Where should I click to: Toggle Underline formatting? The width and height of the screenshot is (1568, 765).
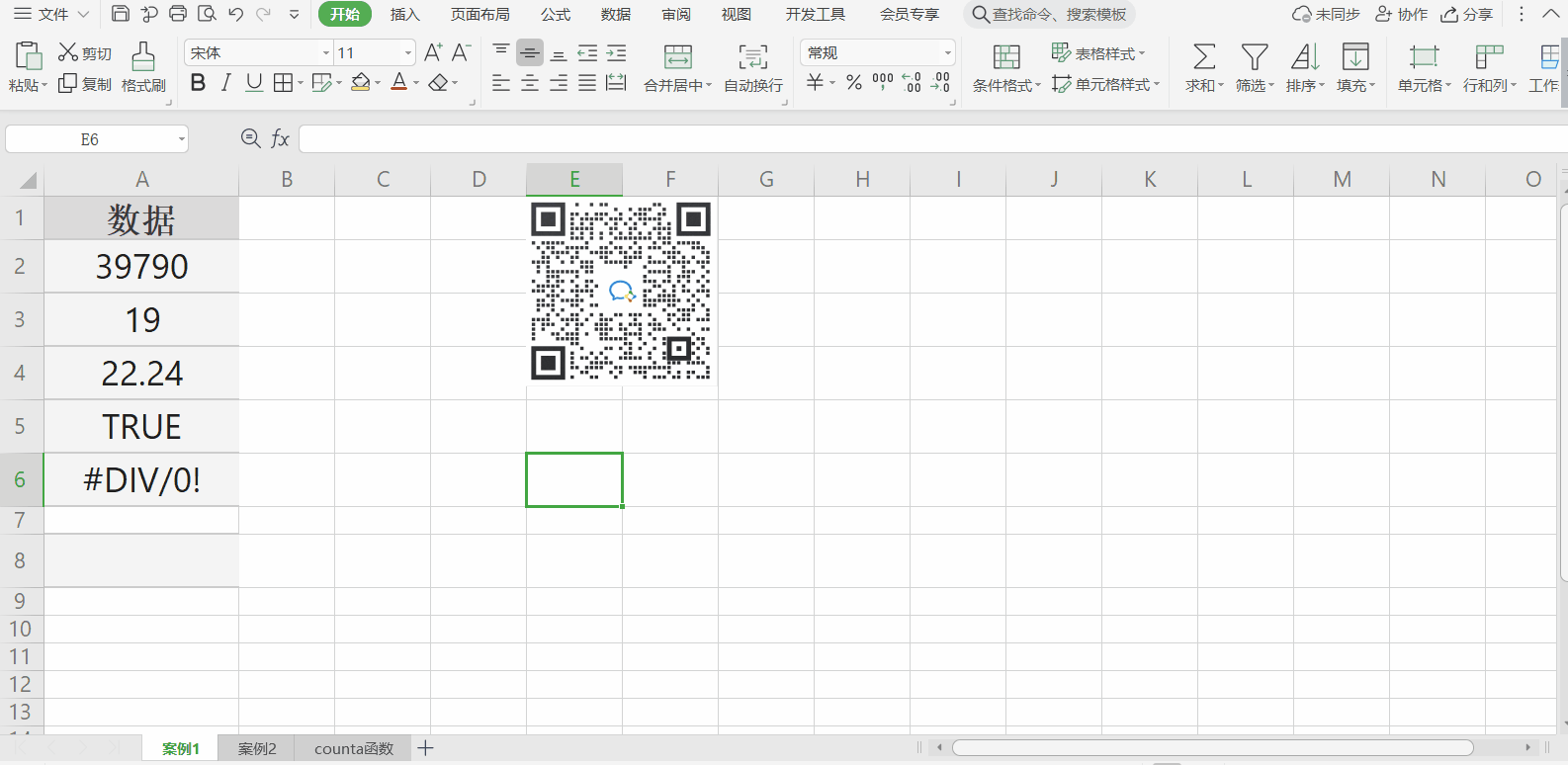(254, 83)
